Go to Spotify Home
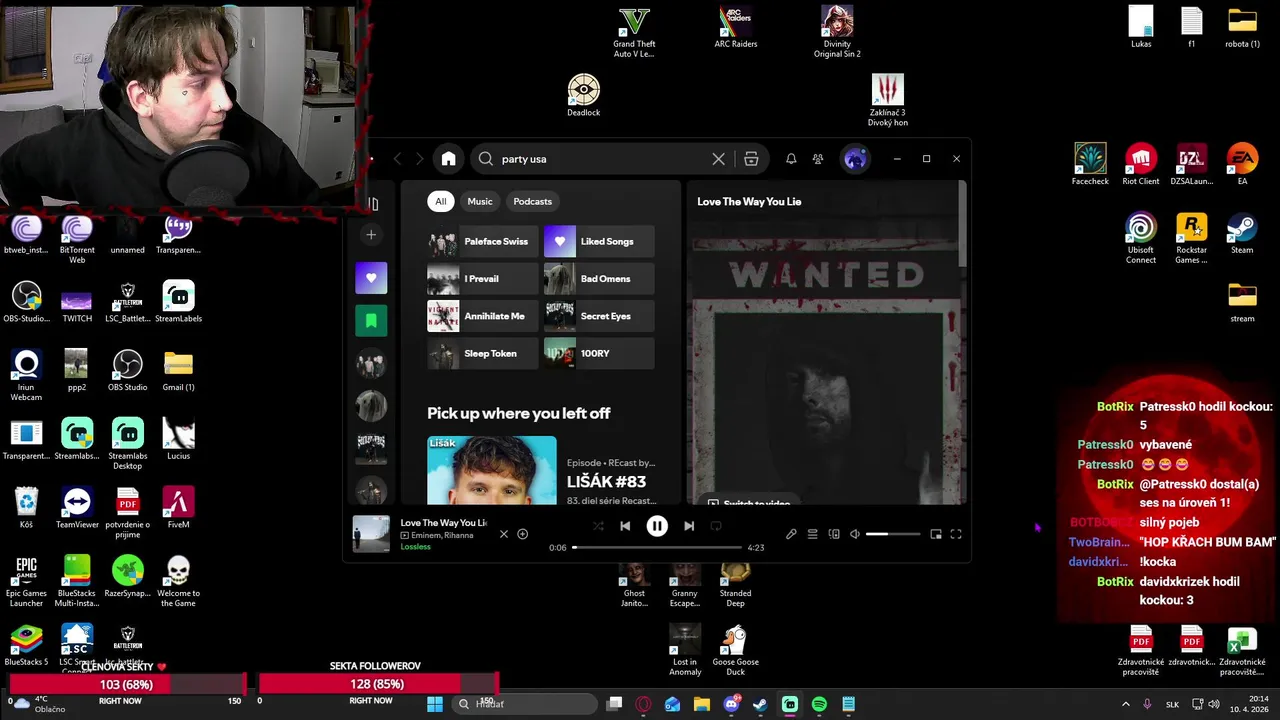Image resolution: width=1280 pixels, height=720 pixels. click(x=448, y=159)
